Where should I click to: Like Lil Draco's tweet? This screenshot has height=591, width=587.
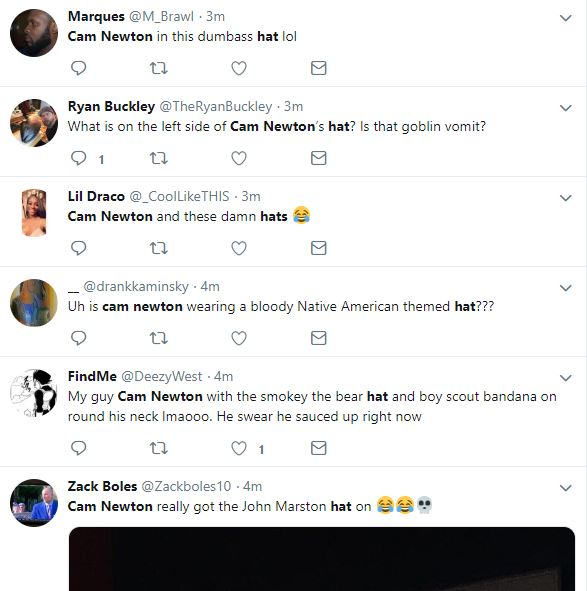(239, 248)
